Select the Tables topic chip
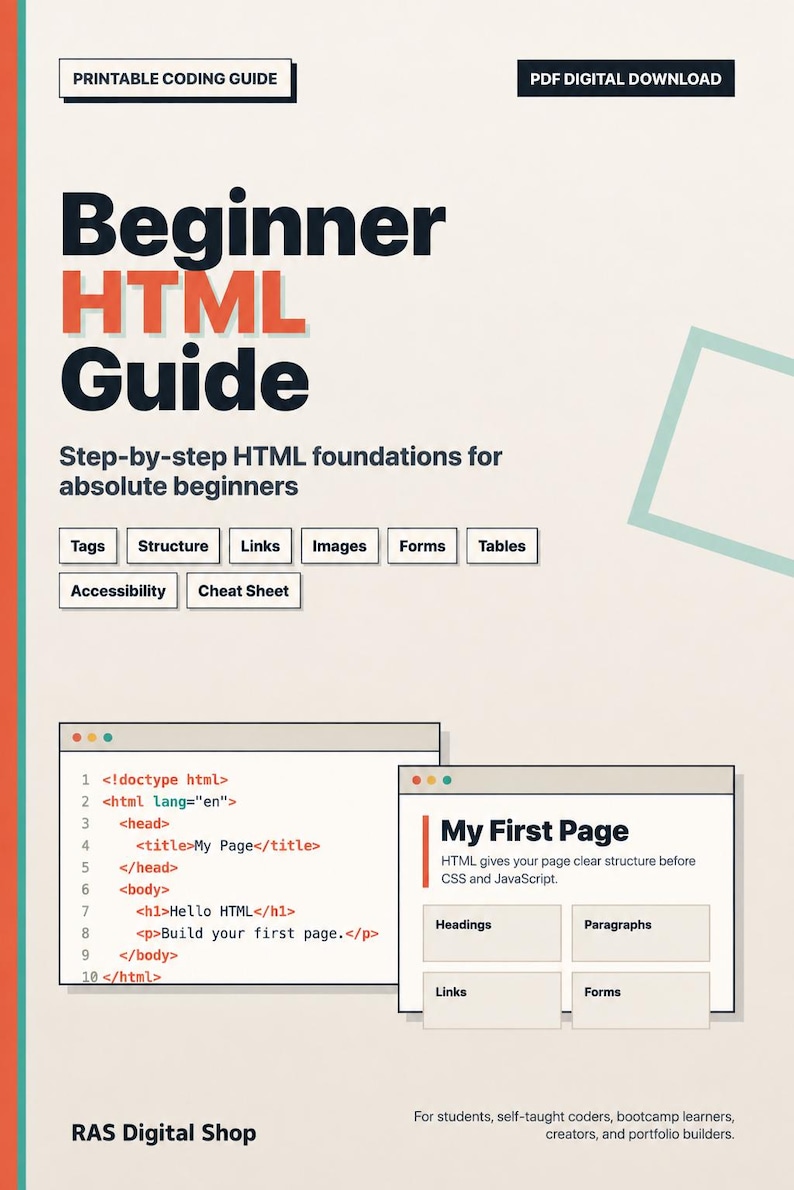 point(502,546)
